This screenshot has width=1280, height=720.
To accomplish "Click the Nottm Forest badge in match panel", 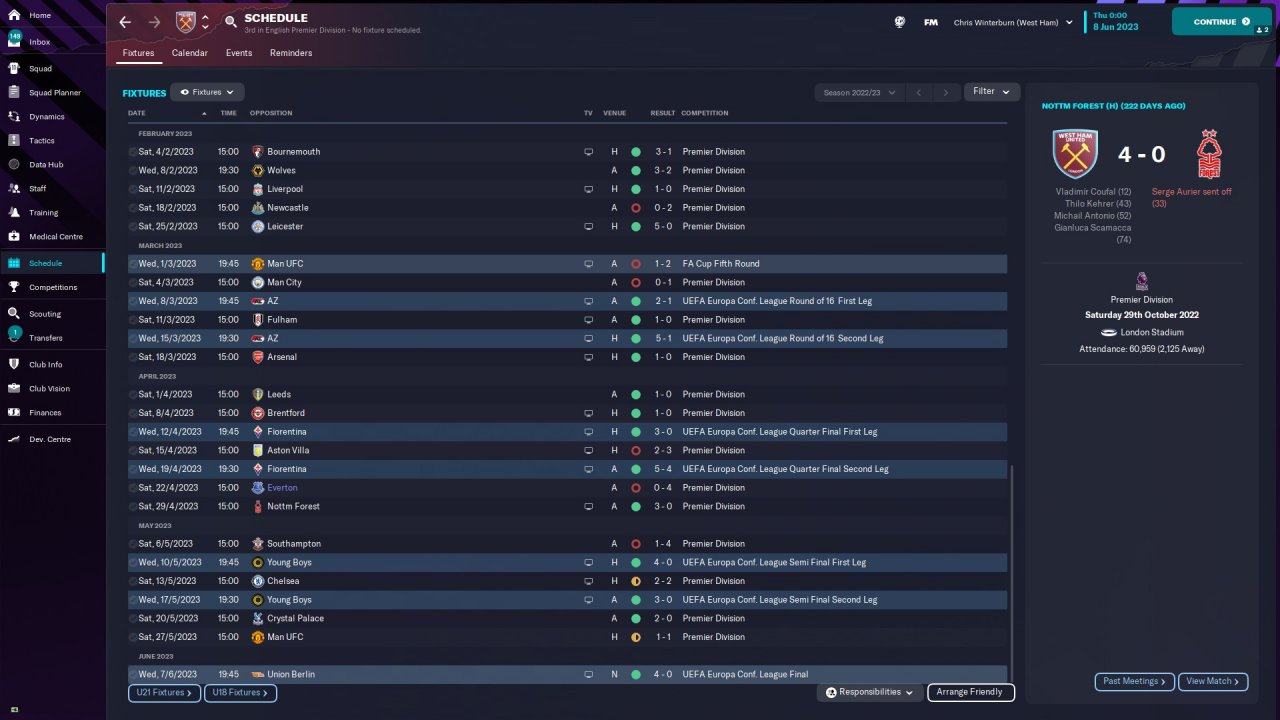I will 1210,154.
